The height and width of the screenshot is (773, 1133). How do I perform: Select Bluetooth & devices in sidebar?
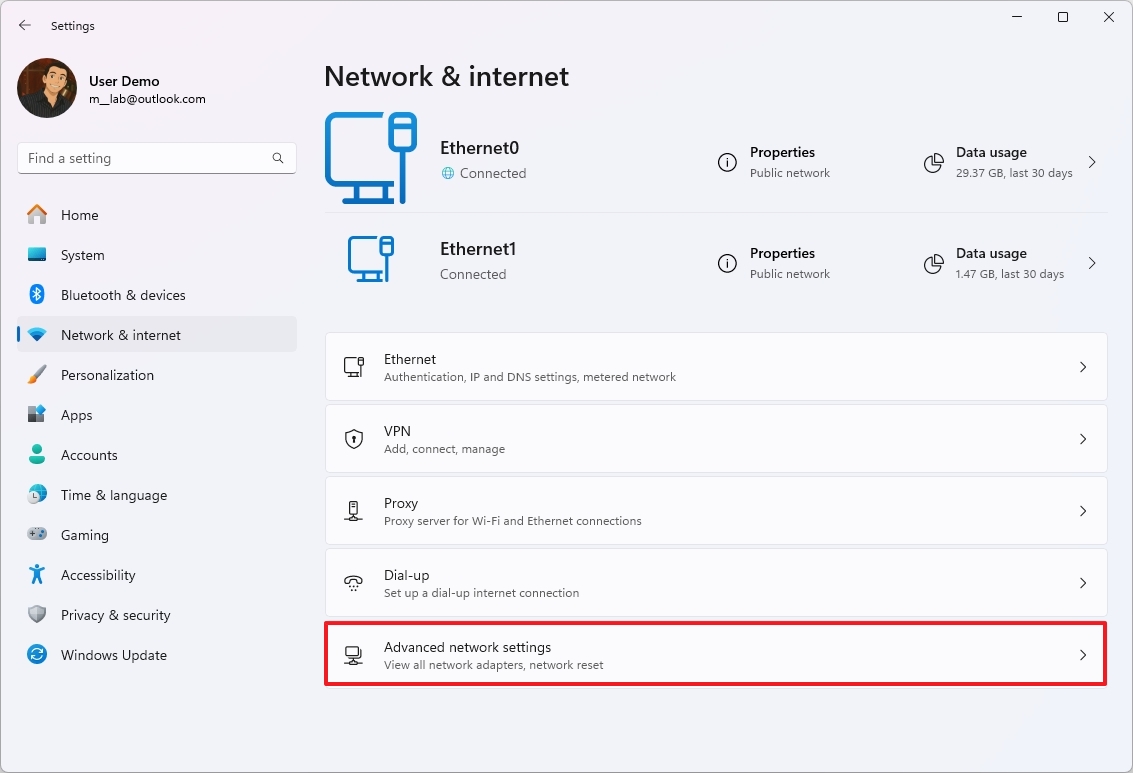(x=123, y=295)
